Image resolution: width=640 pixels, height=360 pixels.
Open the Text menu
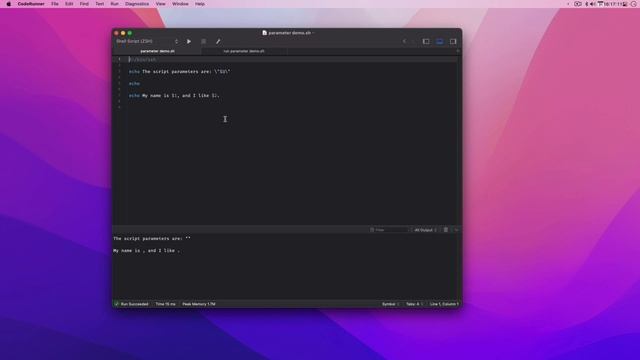click(100, 4)
